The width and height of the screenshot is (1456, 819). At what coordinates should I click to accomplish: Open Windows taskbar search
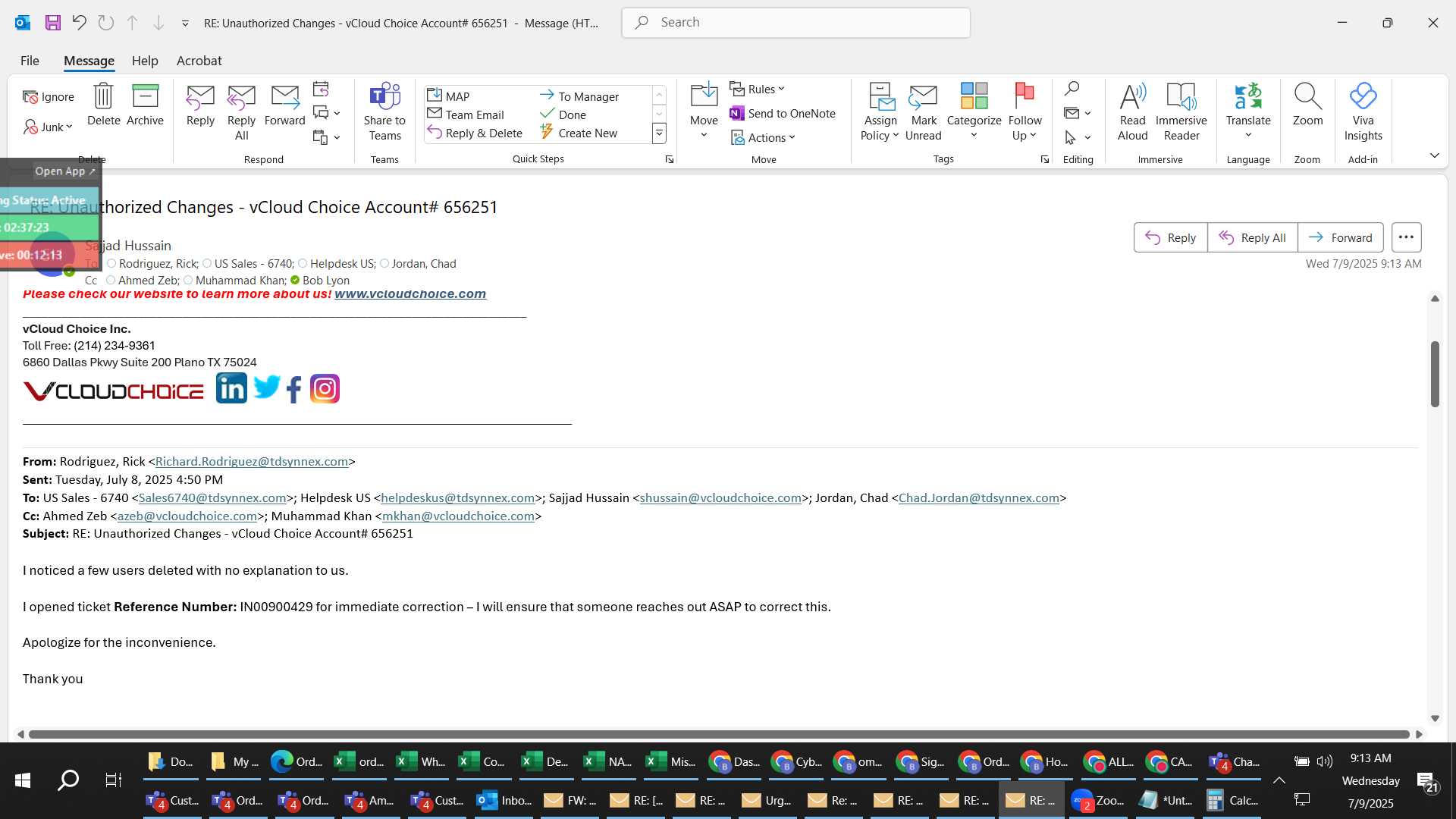[68, 780]
